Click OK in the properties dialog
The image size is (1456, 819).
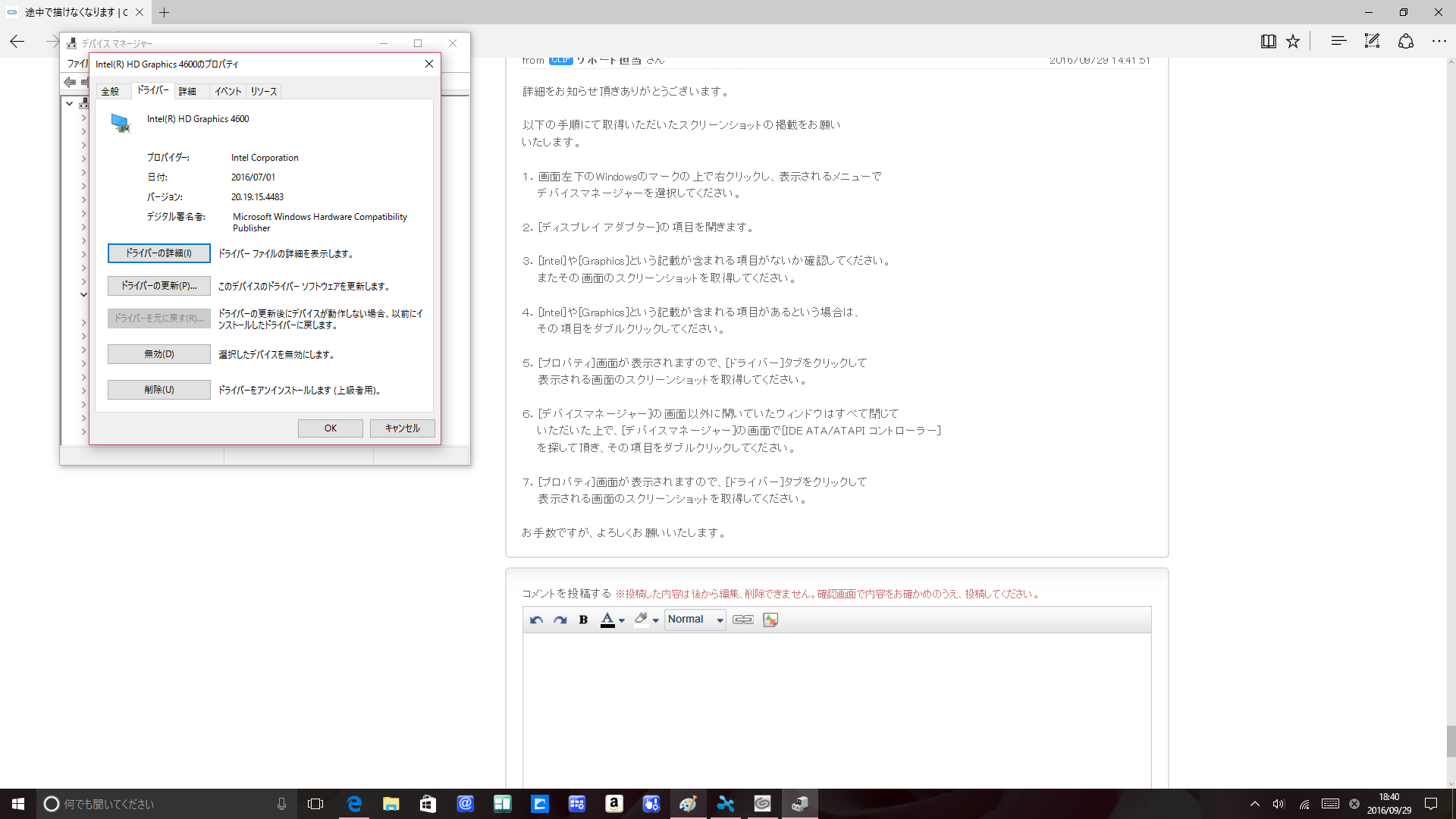point(331,428)
